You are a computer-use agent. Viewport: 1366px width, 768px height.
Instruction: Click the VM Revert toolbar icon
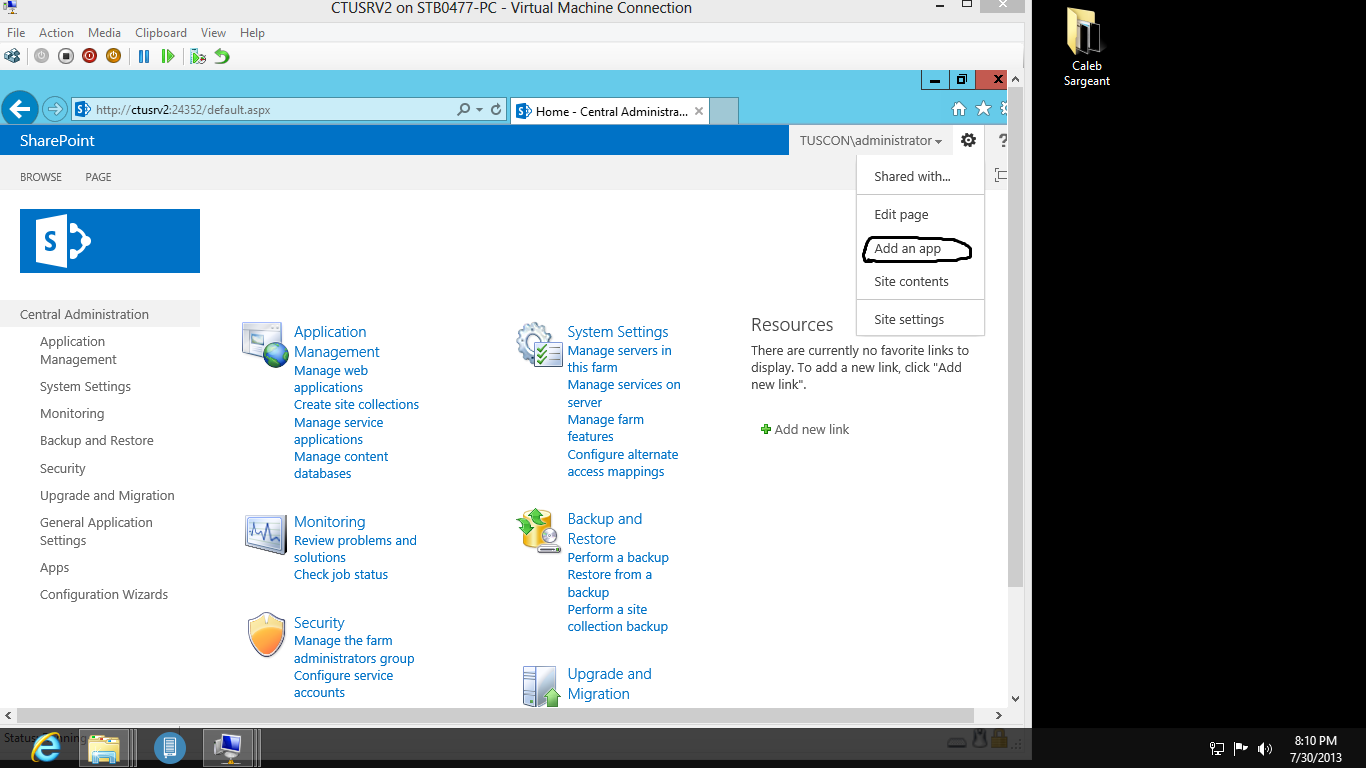[222, 56]
